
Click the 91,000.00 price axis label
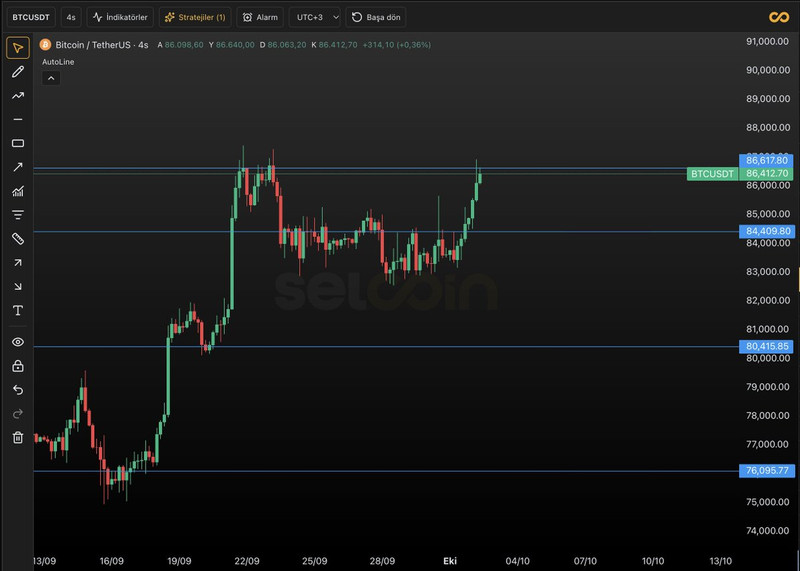click(767, 41)
